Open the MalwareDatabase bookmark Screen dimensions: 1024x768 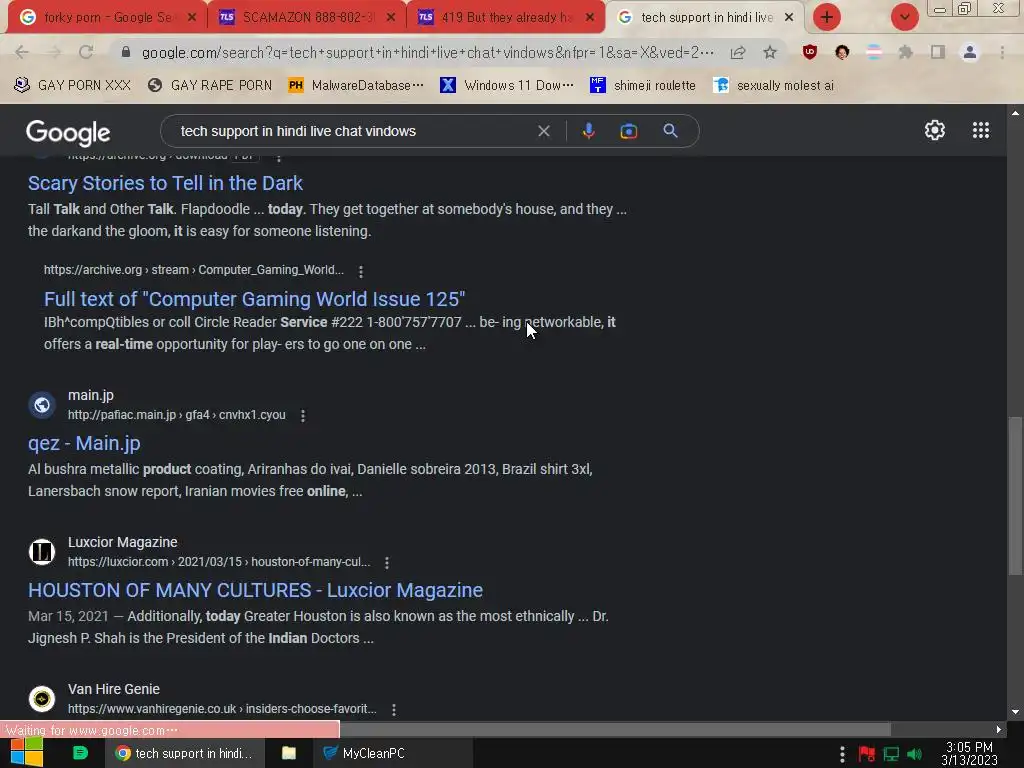point(356,85)
